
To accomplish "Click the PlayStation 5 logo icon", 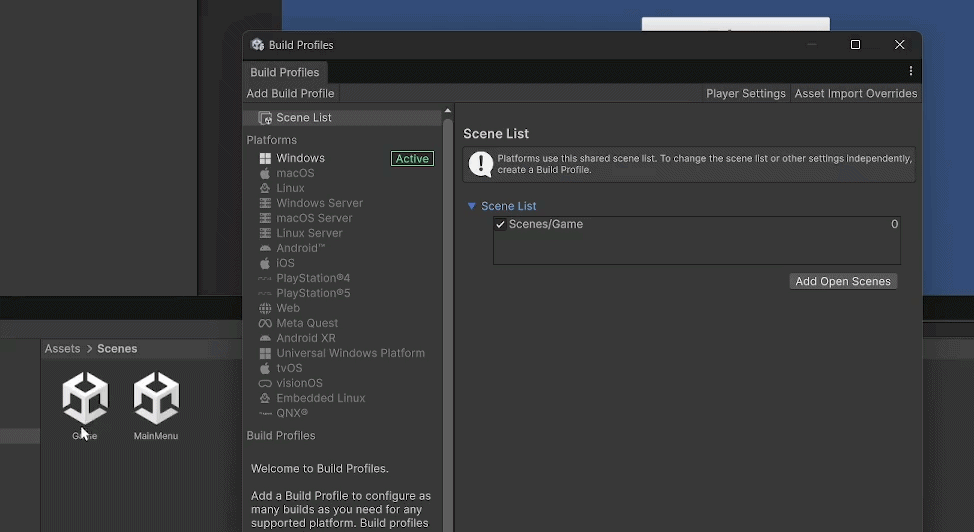I will coord(265,293).
